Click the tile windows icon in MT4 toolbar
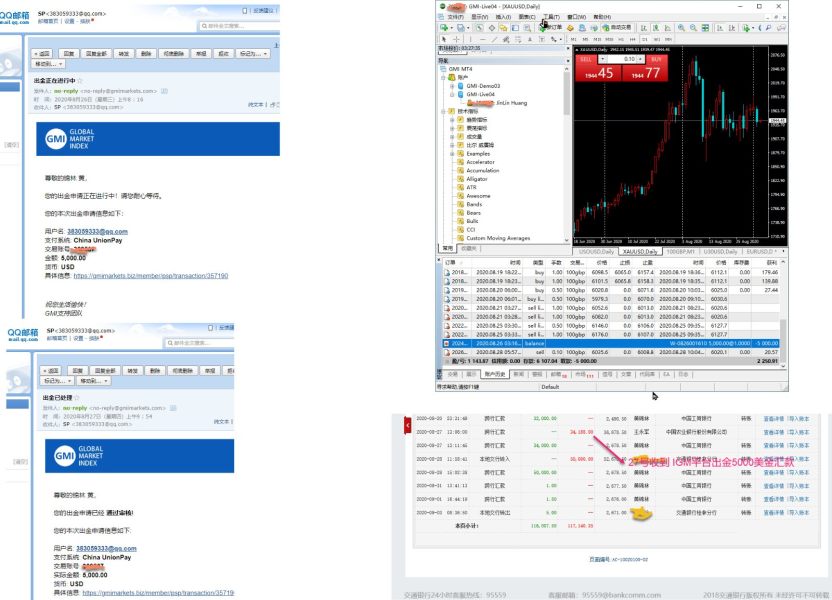Image resolution: width=832 pixels, height=600 pixels. [705, 28]
